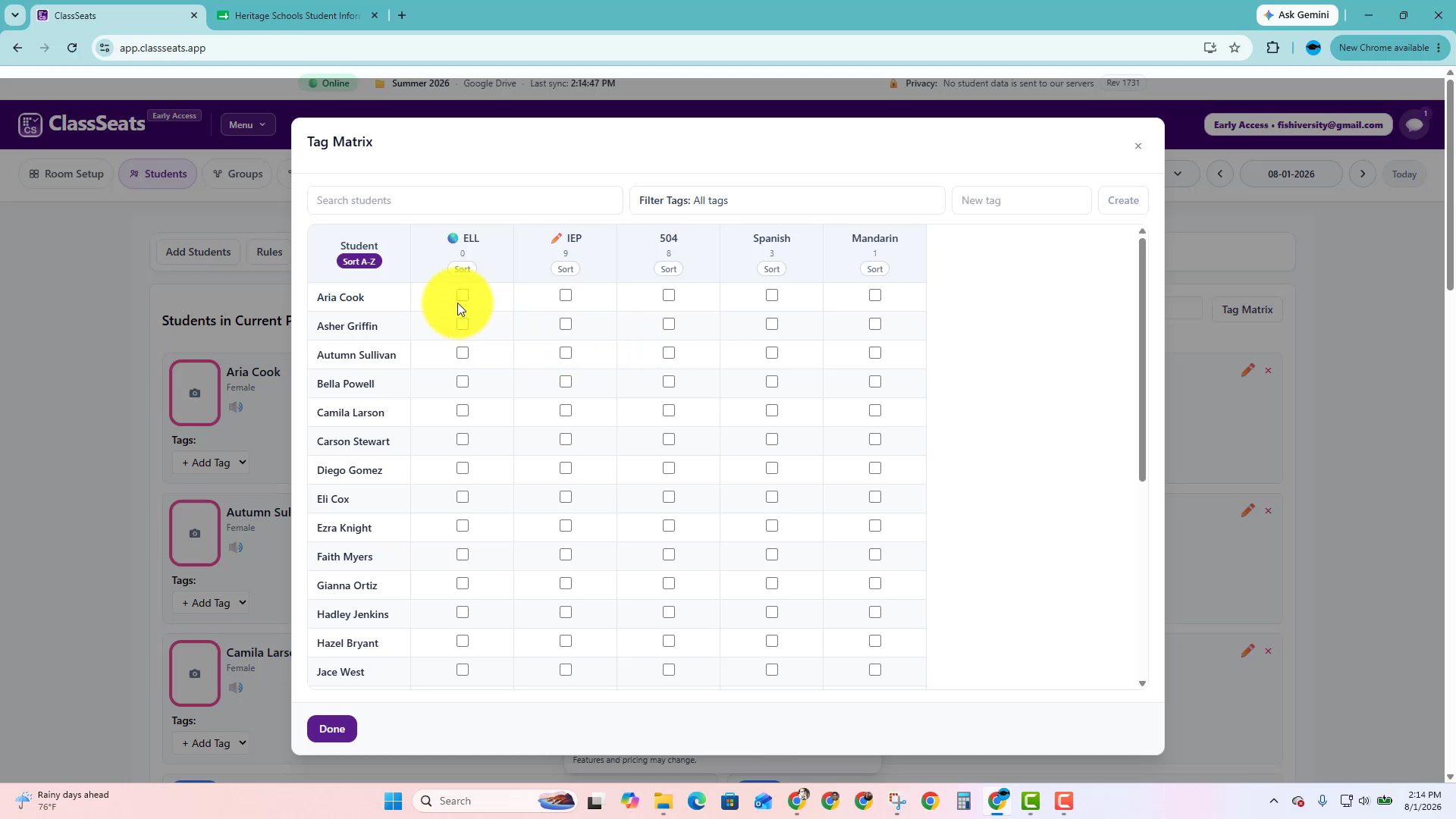
Task: Play name audio speaker icon for Aria Cook
Action: (x=236, y=407)
